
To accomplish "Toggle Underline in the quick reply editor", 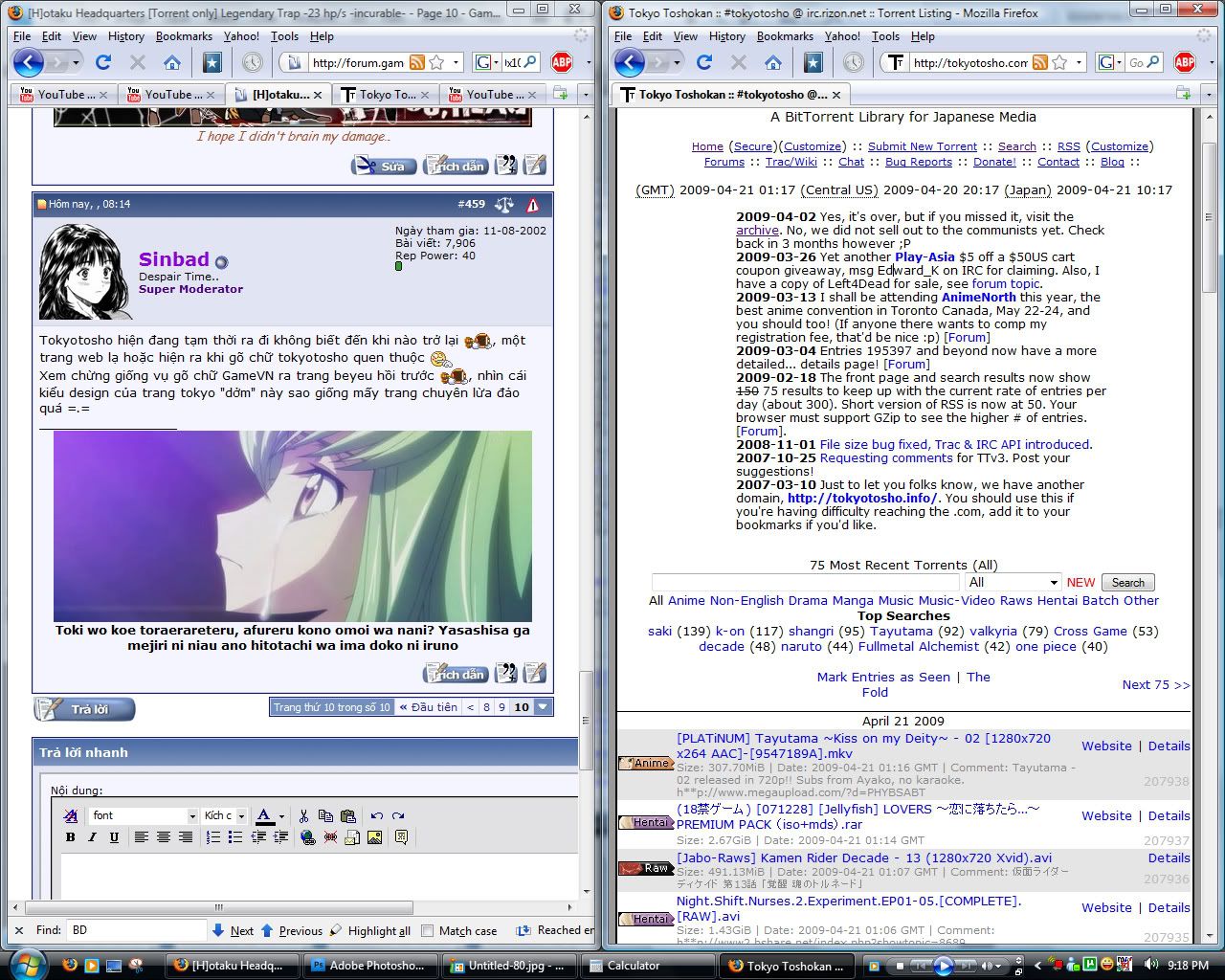I will click(114, 836).
